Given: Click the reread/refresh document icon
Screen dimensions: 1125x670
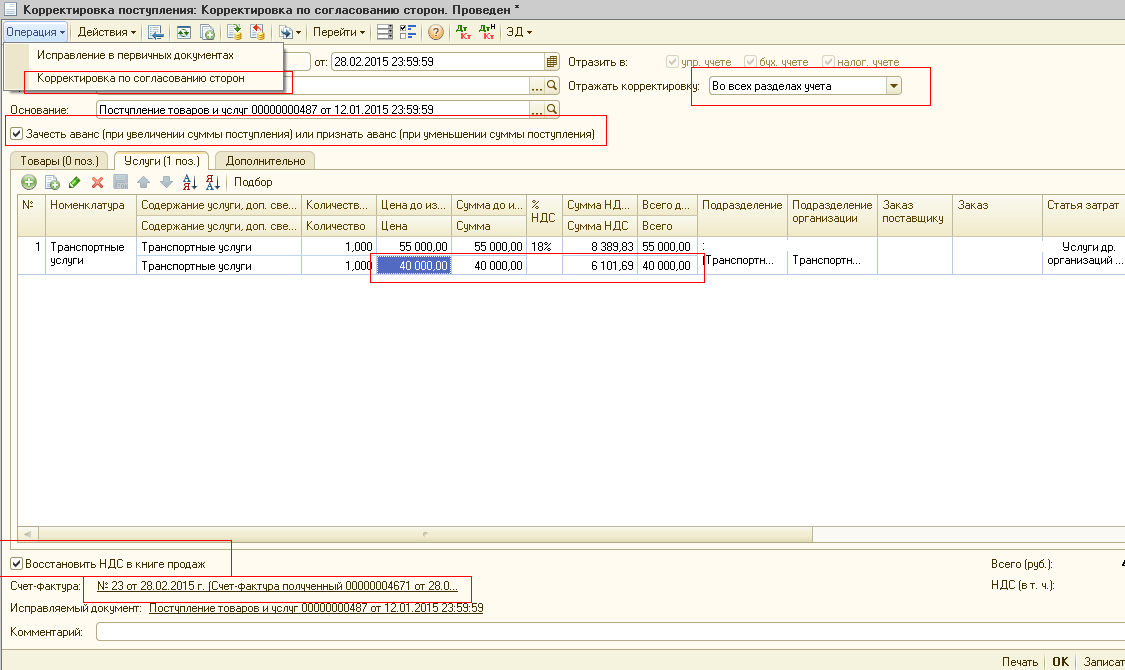Looking at the screenshot, I should click(184, 32).
